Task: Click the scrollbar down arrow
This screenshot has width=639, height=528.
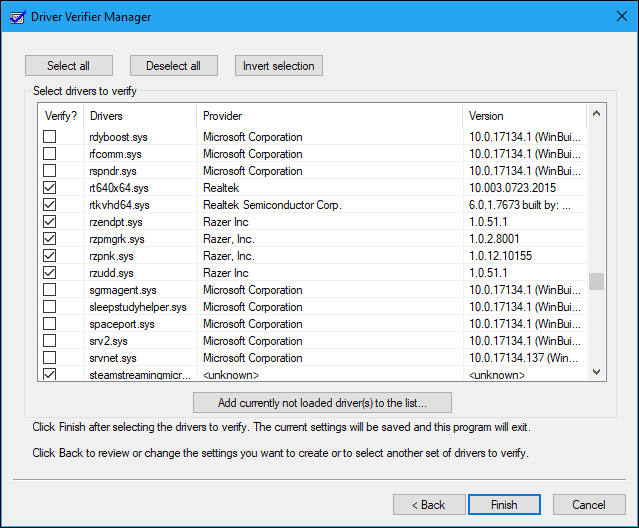Action: tap(596, 372)
